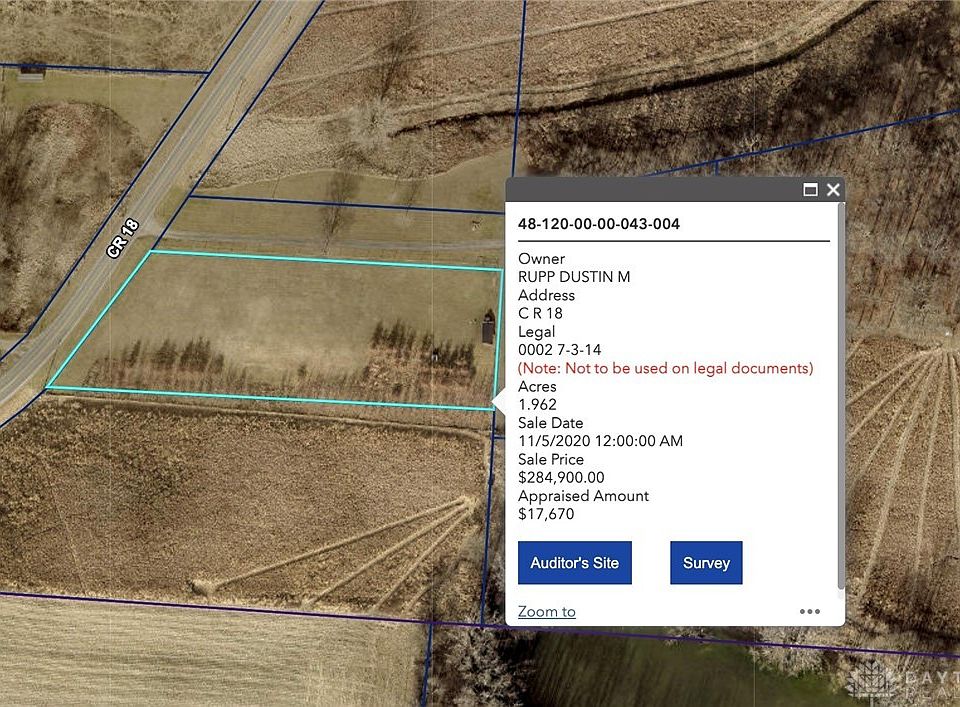Open the Survey document button
This screenshot has width=960, height=707.
coord(706,563)
